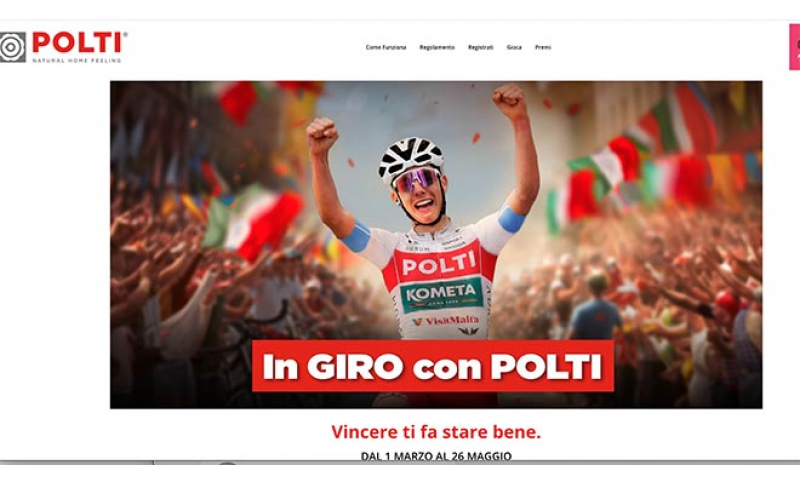Click the VisitMalta logo on the jersey
This screenshot has height=484, width=800.
[446, 320]
